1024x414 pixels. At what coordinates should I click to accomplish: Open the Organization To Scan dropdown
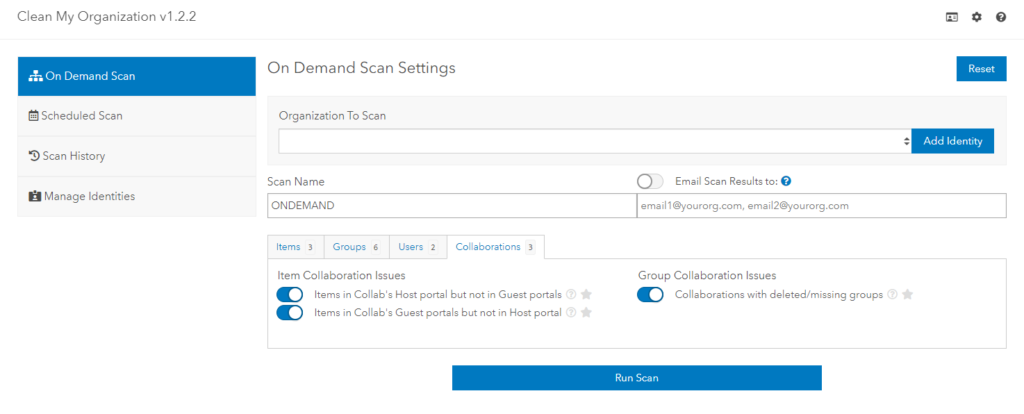click(x=594, y=141)
